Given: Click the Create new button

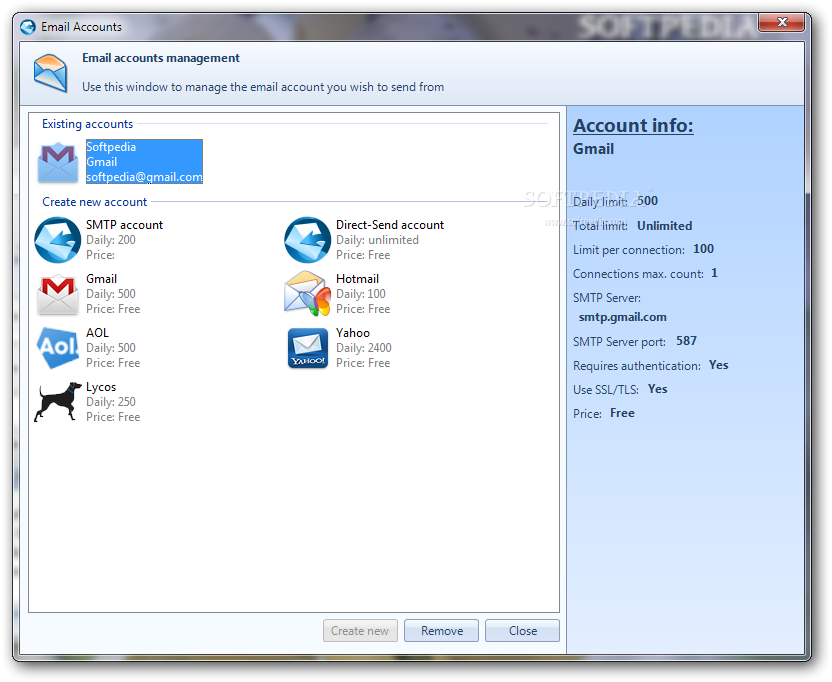Looking at the screenshot, I should click(360, 631).
